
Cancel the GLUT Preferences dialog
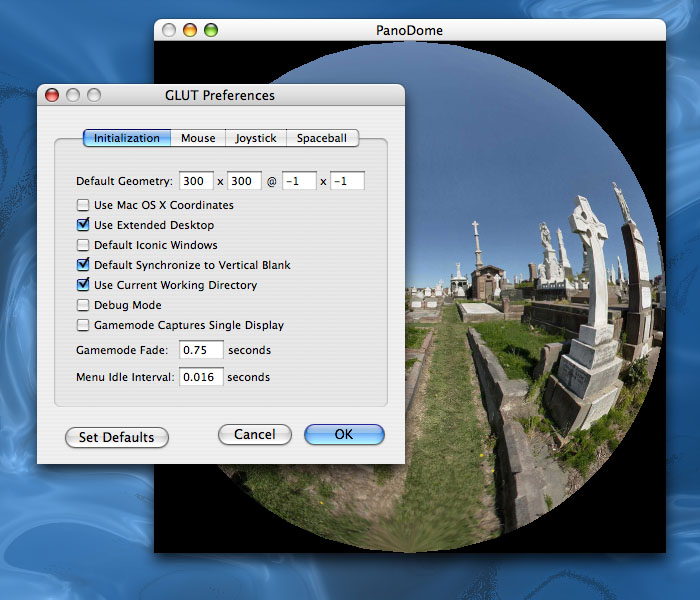click(x=255, y=434)
